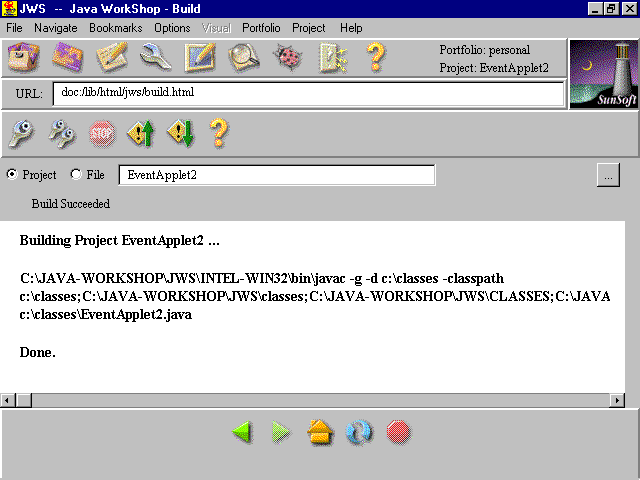Screen dimensions: 640x480
Task: Click the grayed-out Visual menu
Action: pyautogui.click(x=216, y=28)
